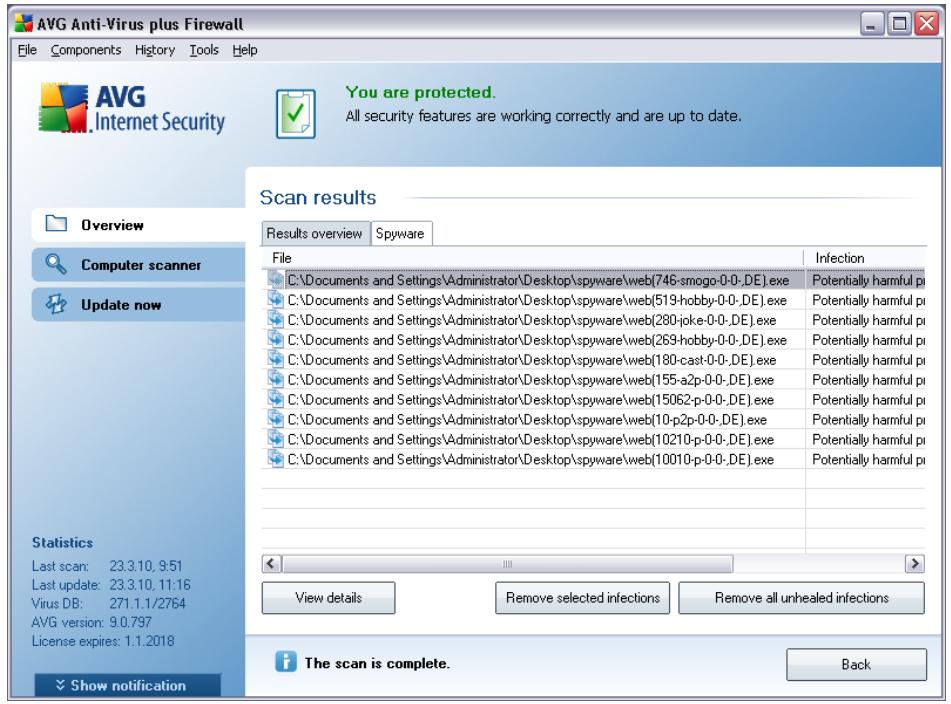Click the File column header
951x704 pixels.
click(533, 258)
